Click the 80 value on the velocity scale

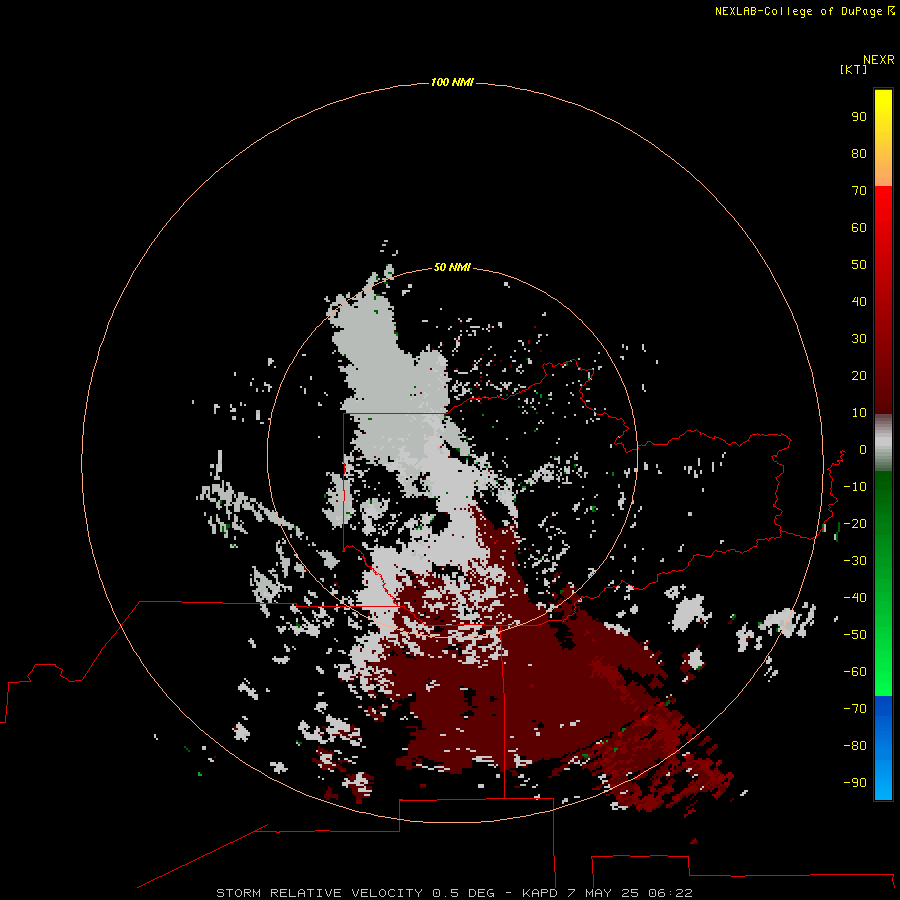point(859,154)
